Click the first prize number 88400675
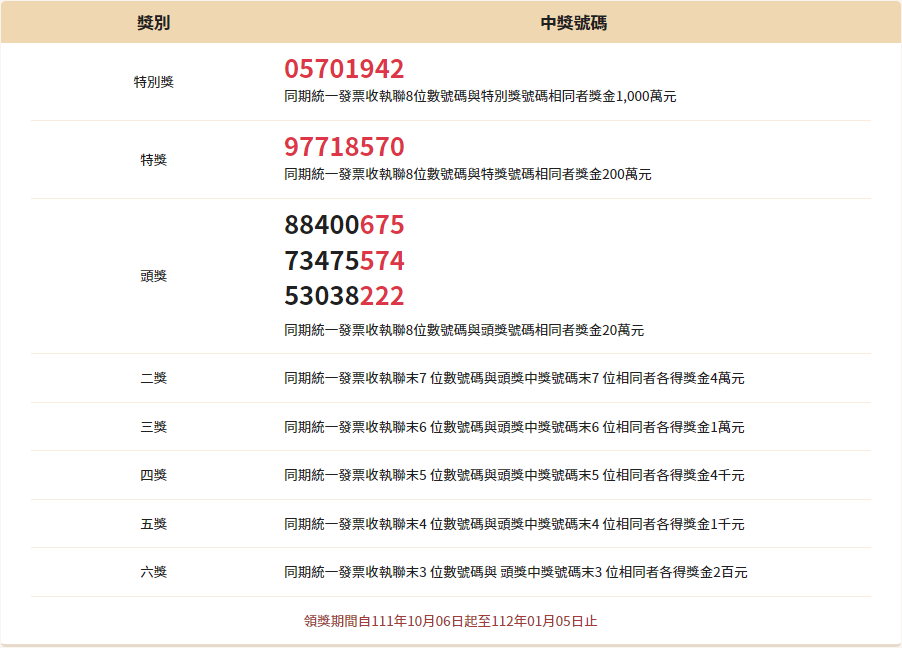This screenshot has height=648, width=902. [x=344, y=225]
